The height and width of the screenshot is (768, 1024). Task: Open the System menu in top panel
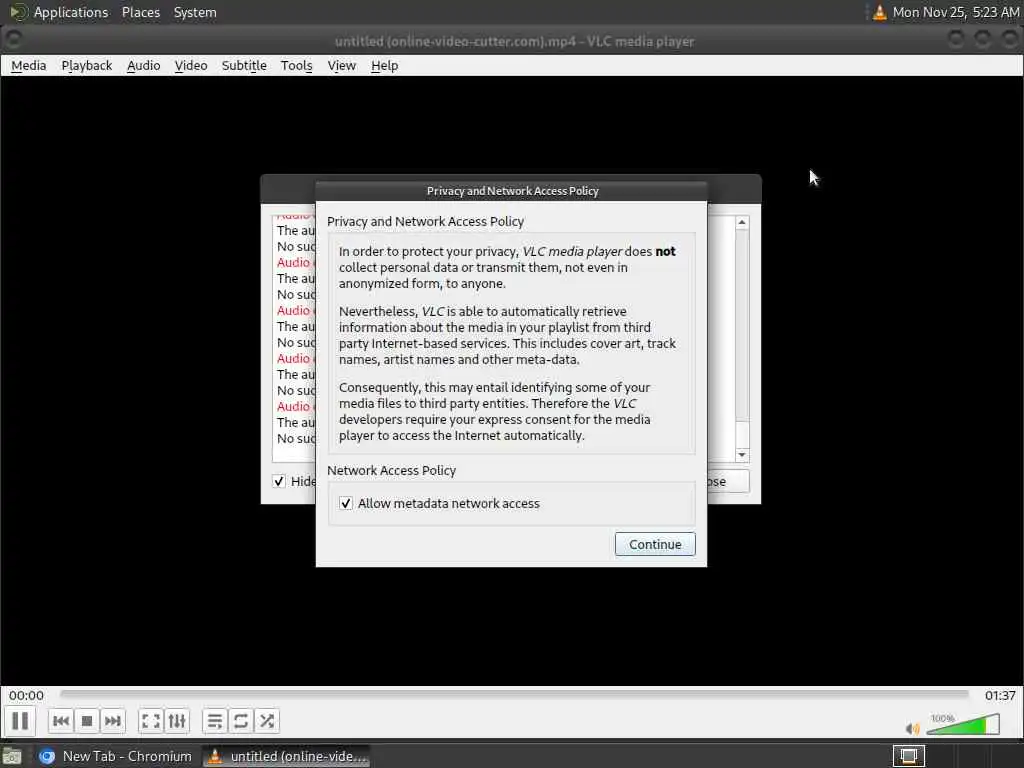[195, 12]
